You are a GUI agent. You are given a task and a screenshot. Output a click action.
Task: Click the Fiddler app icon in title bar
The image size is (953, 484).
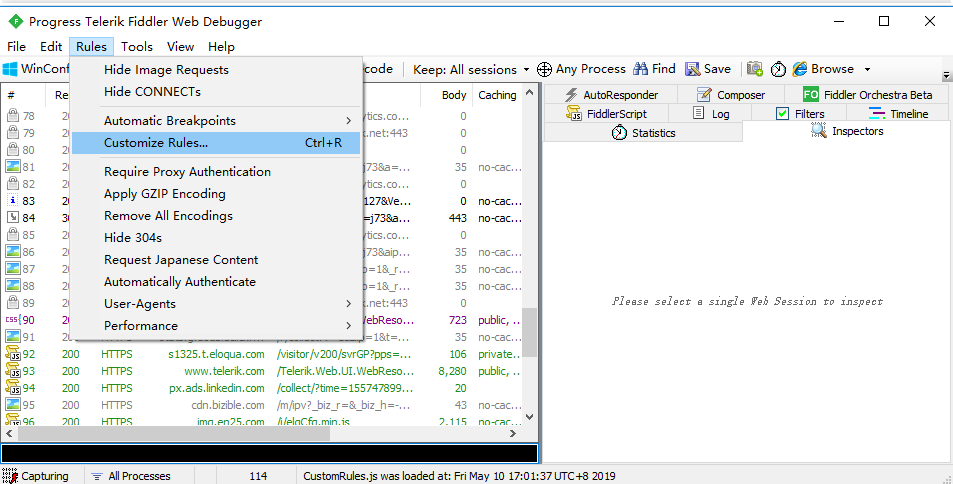click(15, 22)
